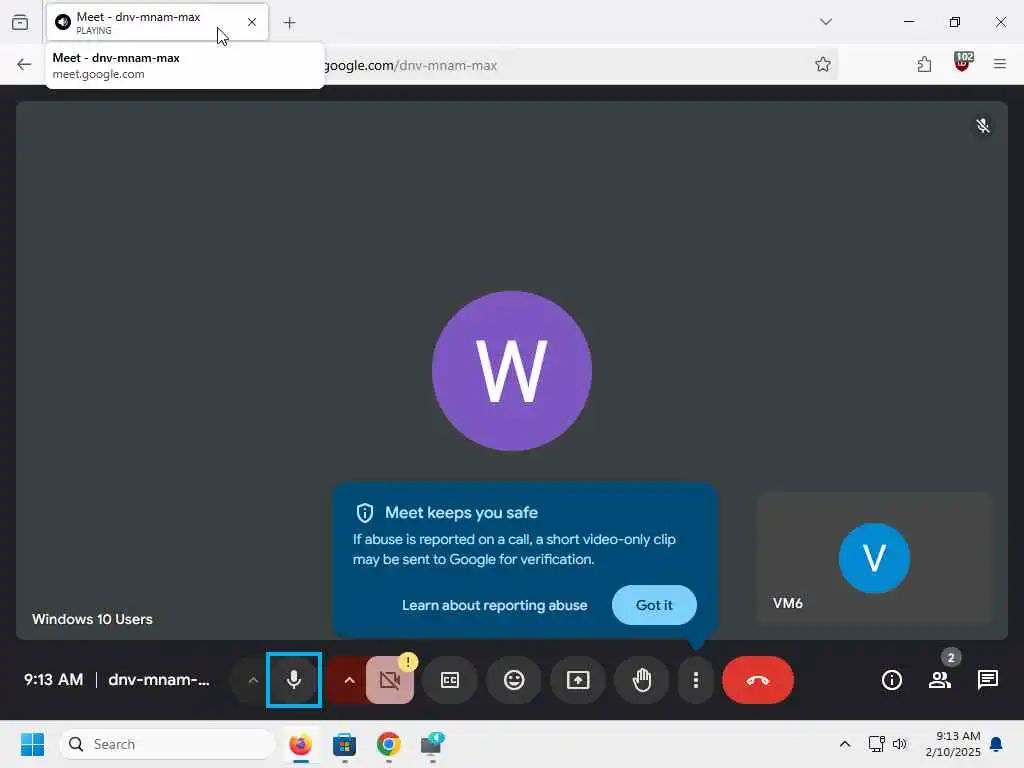The width and height of the screenshot is (1024, 768).
Task: Switch to Firefox in taskbar
Action: click(300, 744)
